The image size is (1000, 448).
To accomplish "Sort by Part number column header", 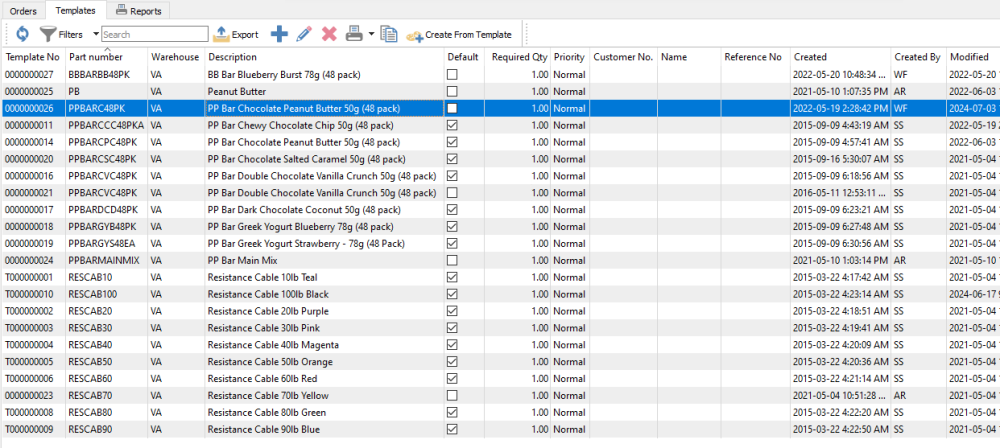I will (x=107, y=57).
